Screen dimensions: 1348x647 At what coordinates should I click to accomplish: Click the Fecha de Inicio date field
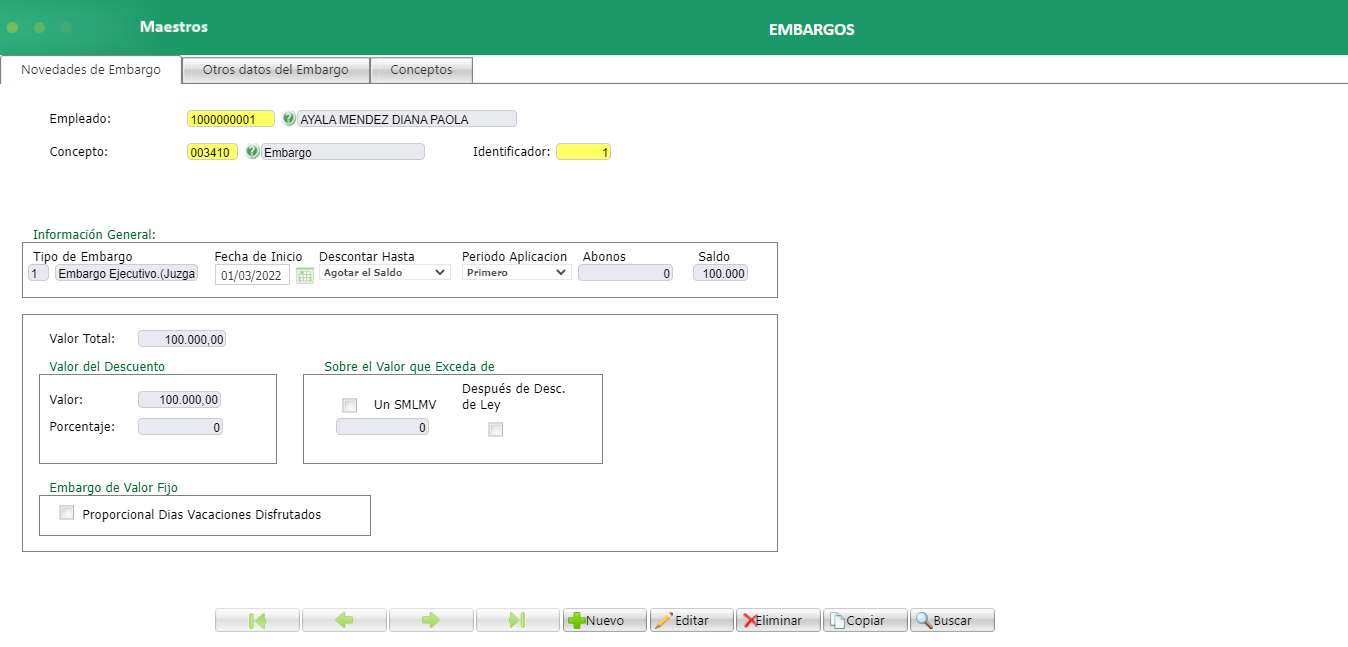pyautogui.click(x=253, y=275)
